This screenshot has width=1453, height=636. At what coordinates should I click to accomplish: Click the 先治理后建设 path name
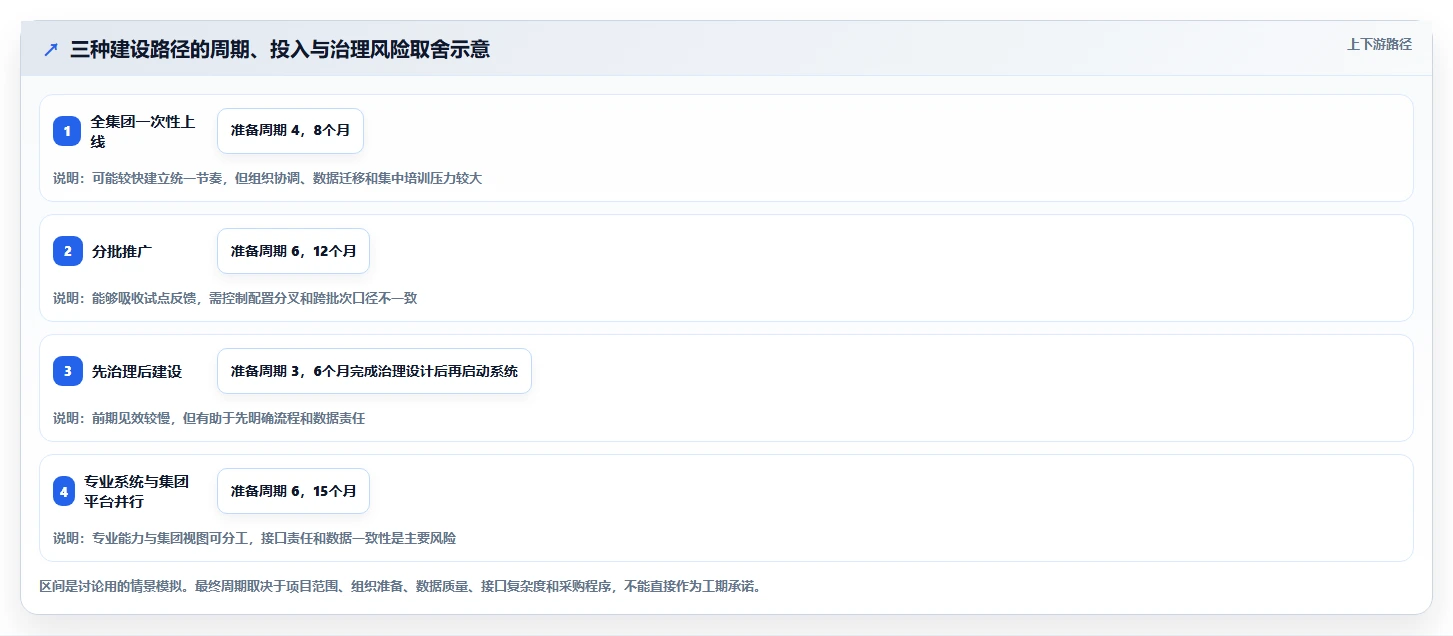[x=137, y=371]
